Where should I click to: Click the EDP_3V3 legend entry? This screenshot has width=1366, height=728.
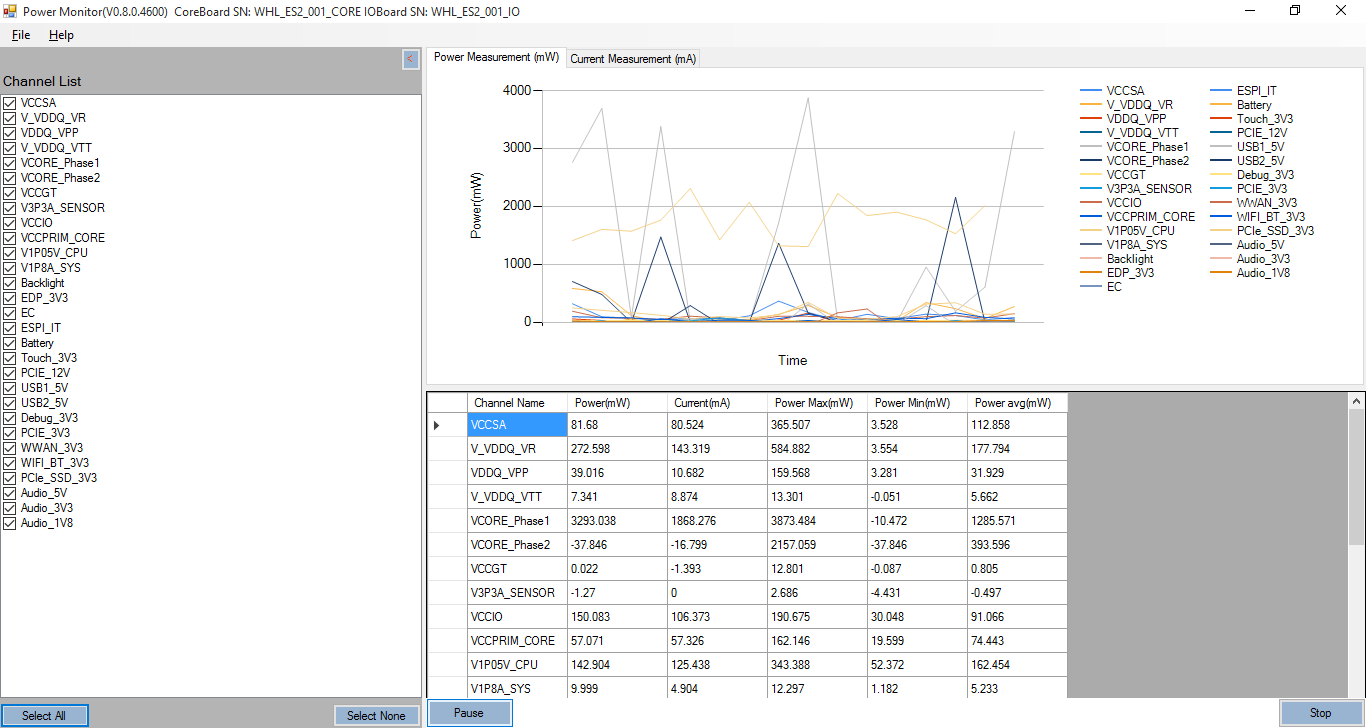pyautogui.click(x=1130, y=273)
